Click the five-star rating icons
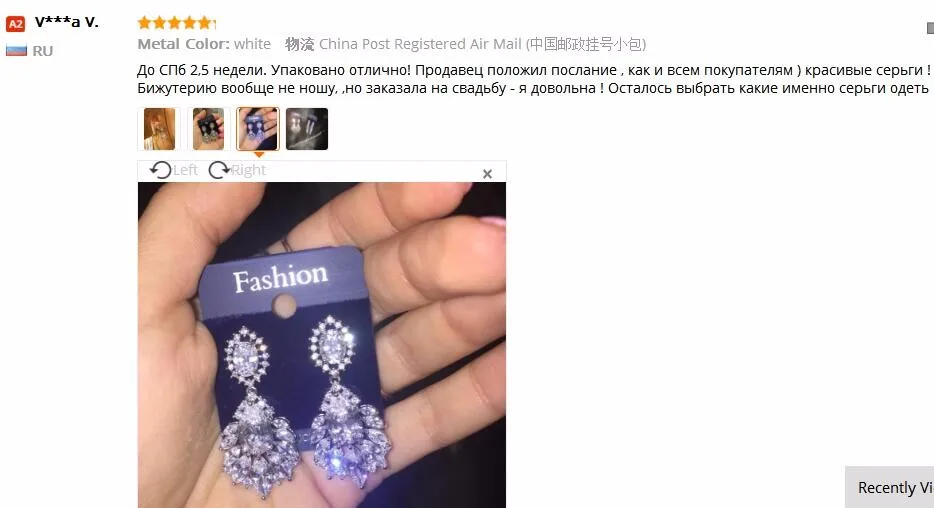The width and height of the screenshot is (934, 508). click(176, 23)
